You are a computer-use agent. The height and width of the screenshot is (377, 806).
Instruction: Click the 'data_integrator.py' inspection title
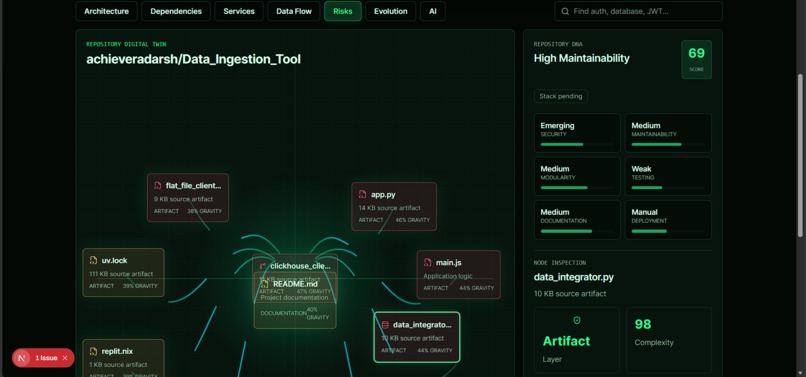pos(574,277)
